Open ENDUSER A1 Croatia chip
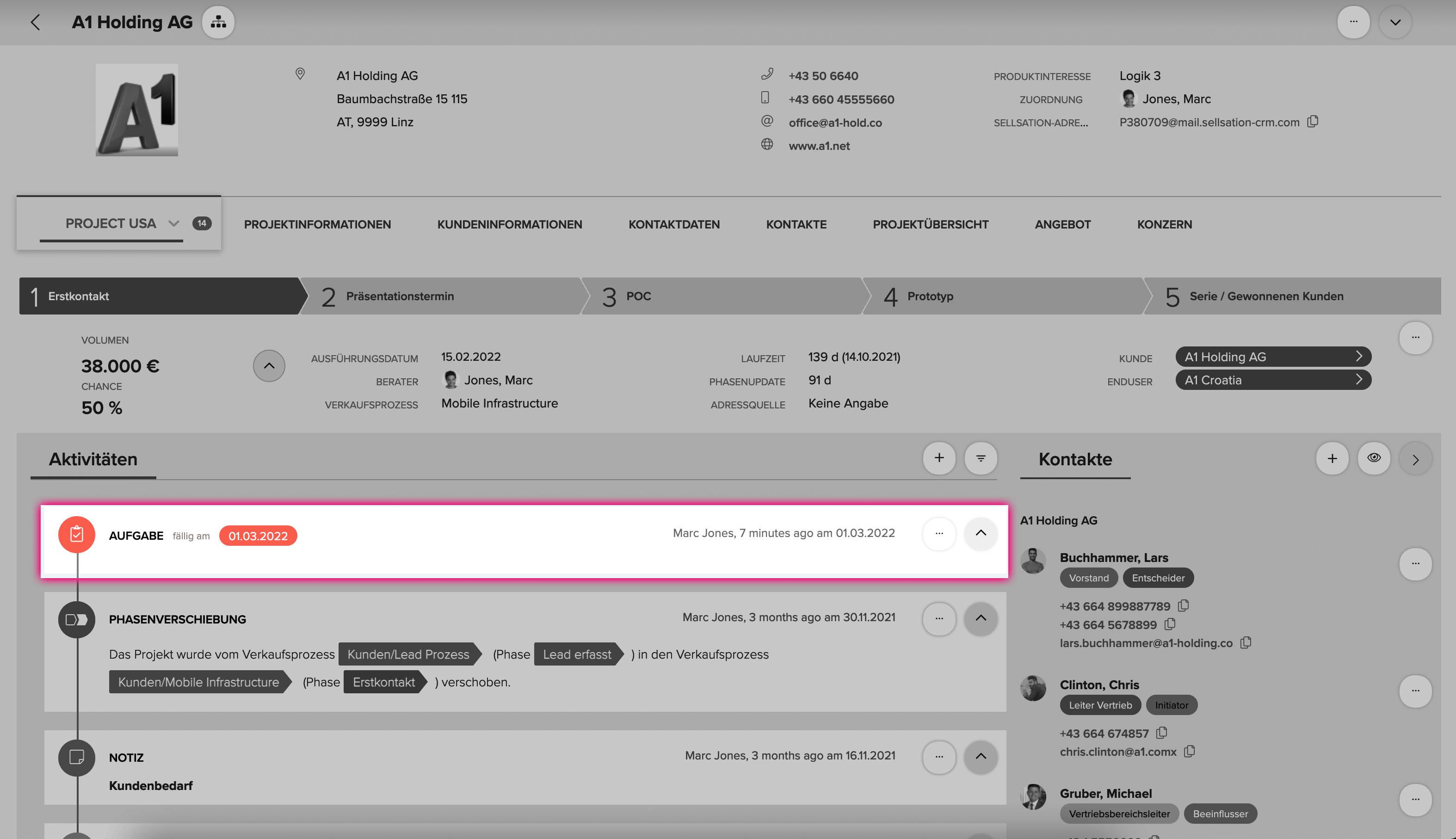Image resolution: width=1456 pixels, height=839 pixels. click(1273, 380)
